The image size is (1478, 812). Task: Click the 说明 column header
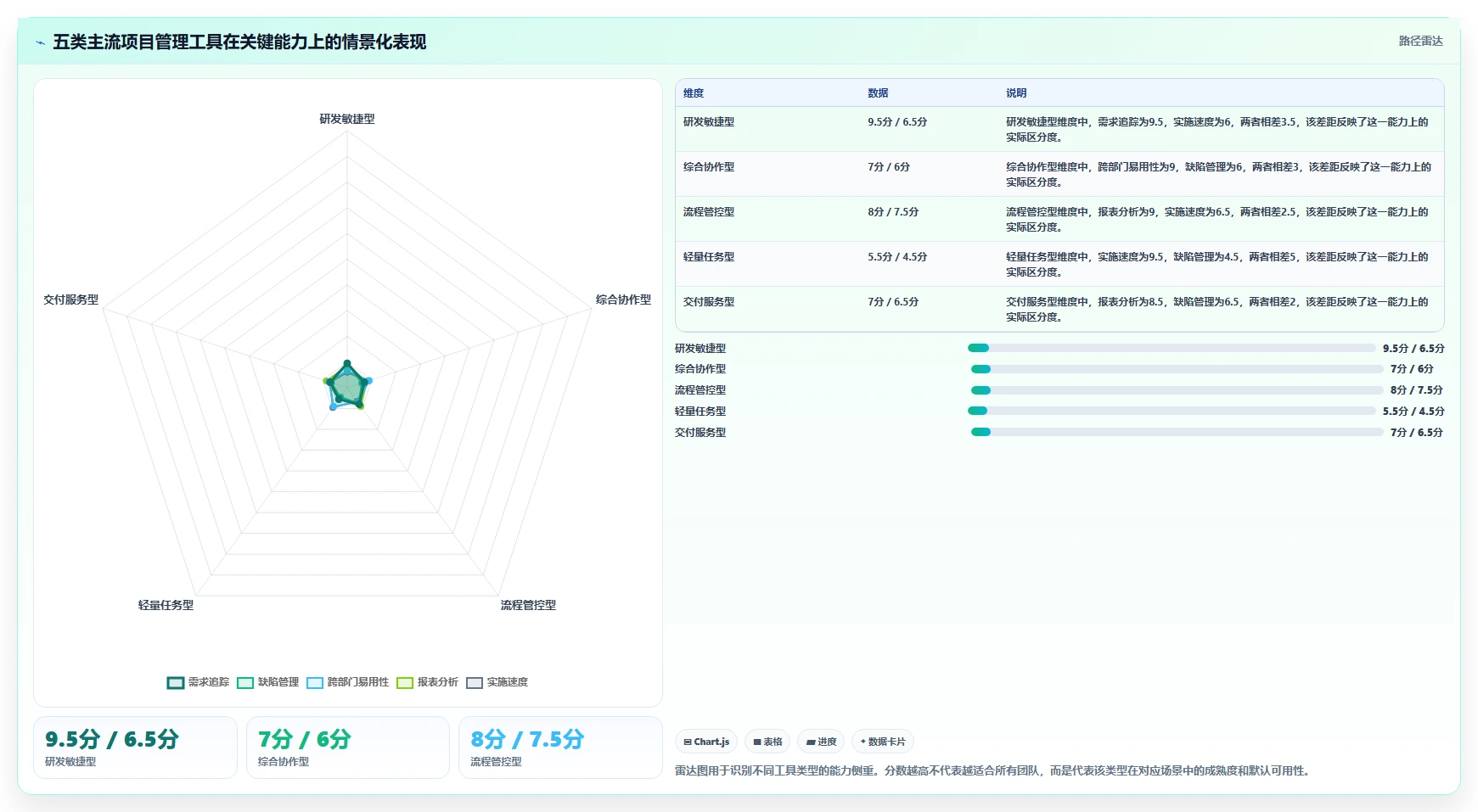point(1016,93)
